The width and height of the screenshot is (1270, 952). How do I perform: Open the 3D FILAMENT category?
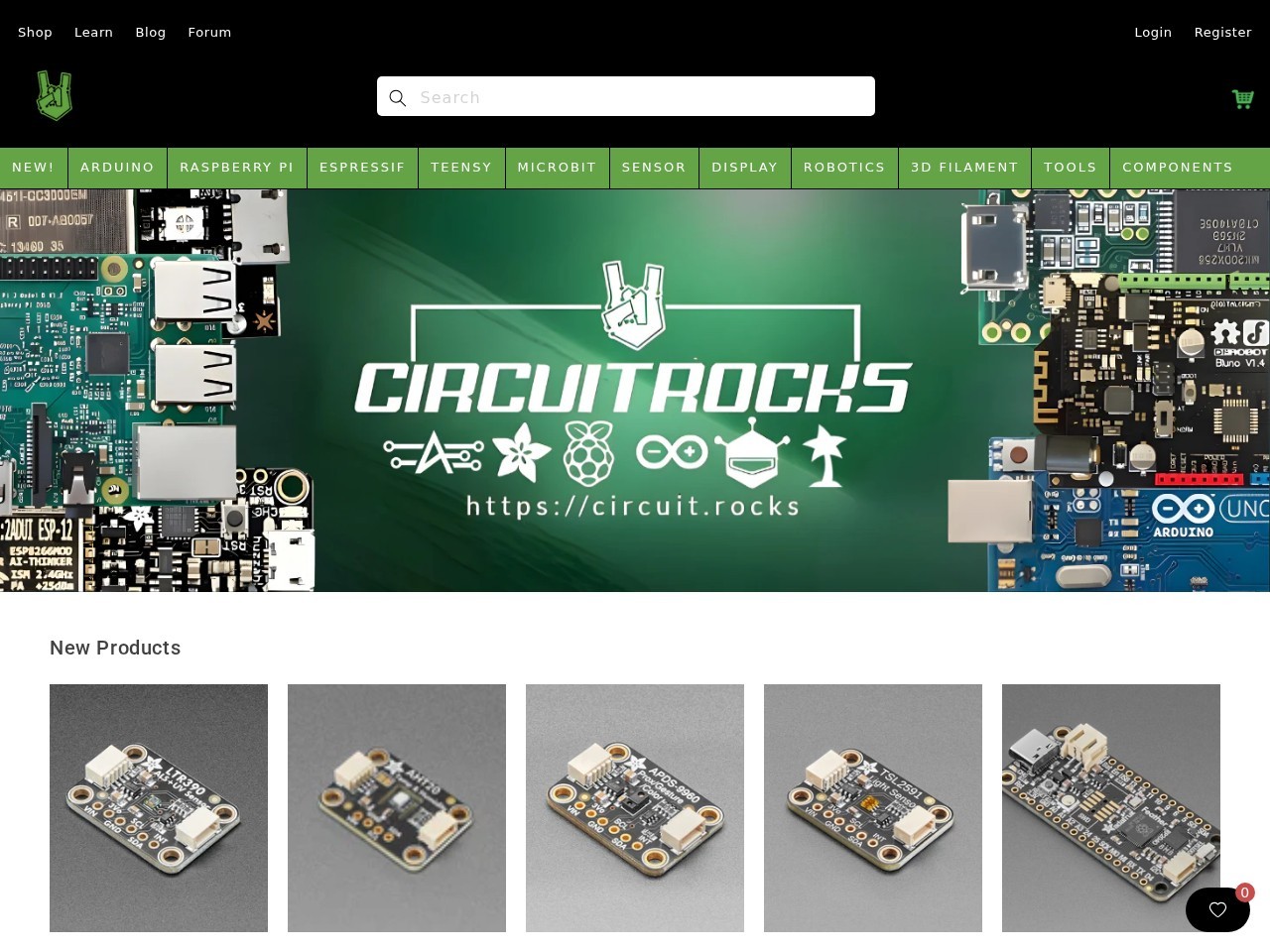pos(964,167)
